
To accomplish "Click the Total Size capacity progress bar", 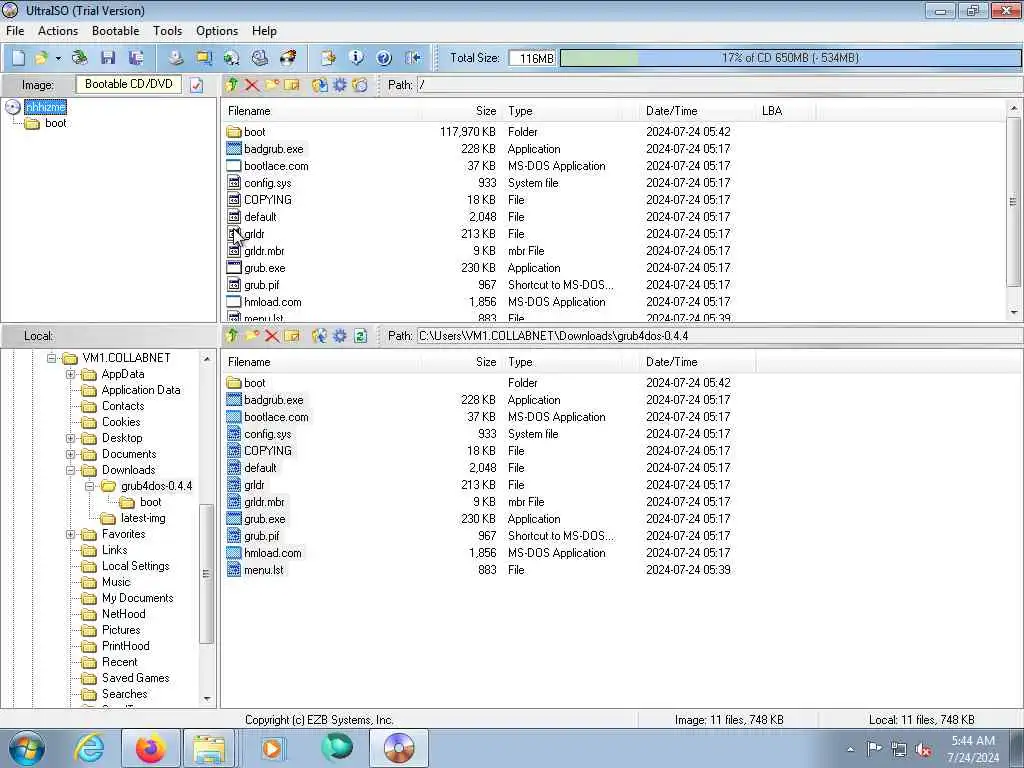I will (790, 58).
